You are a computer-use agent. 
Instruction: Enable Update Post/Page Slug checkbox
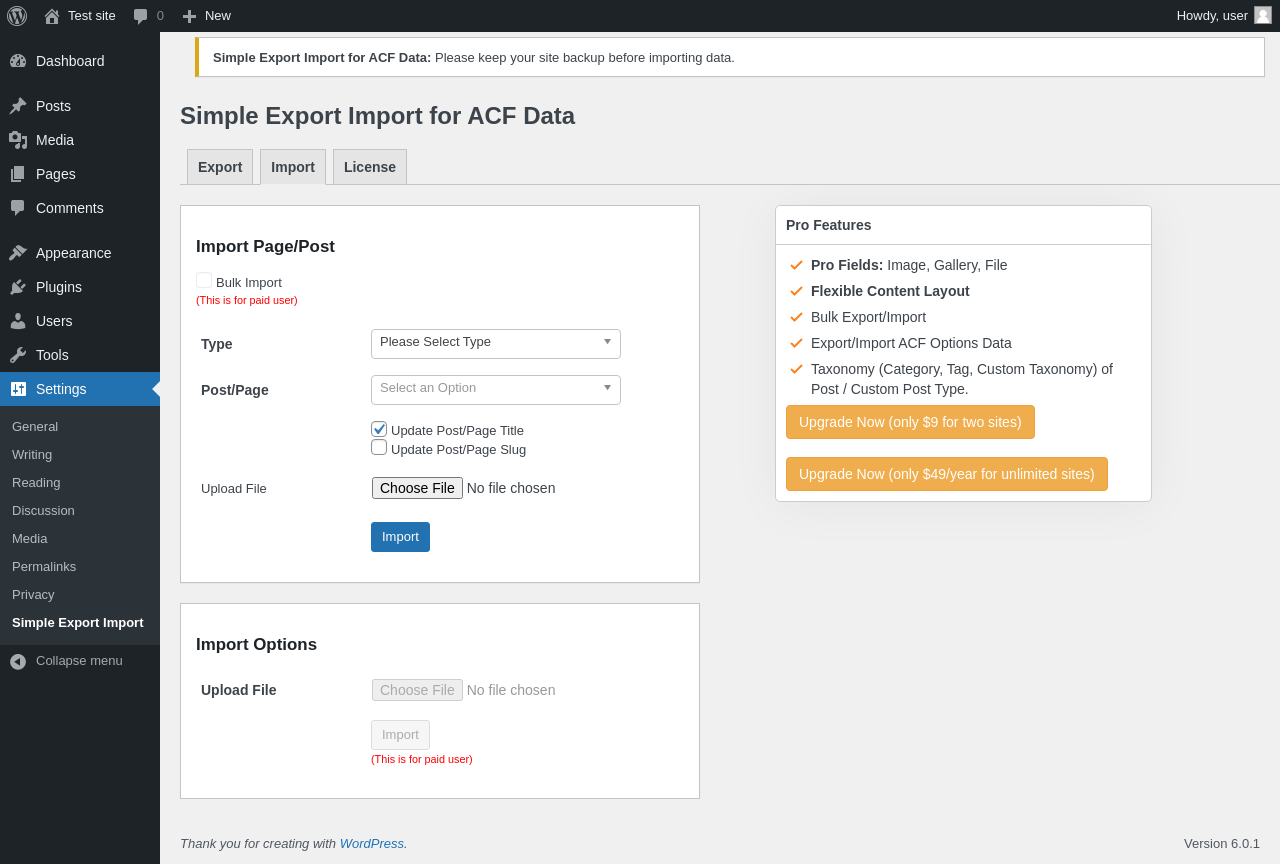point(379,447)
